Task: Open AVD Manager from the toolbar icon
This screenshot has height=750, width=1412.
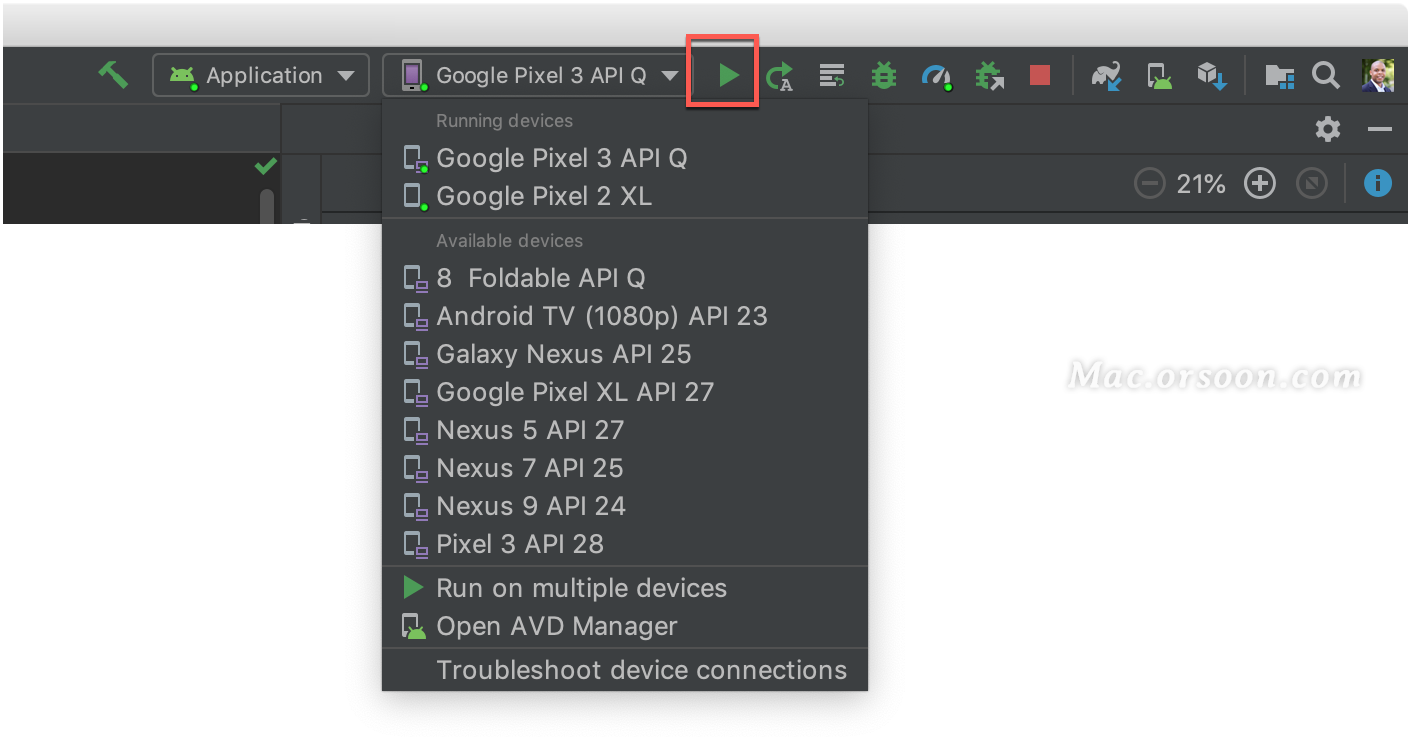Action: [1159, 76]
